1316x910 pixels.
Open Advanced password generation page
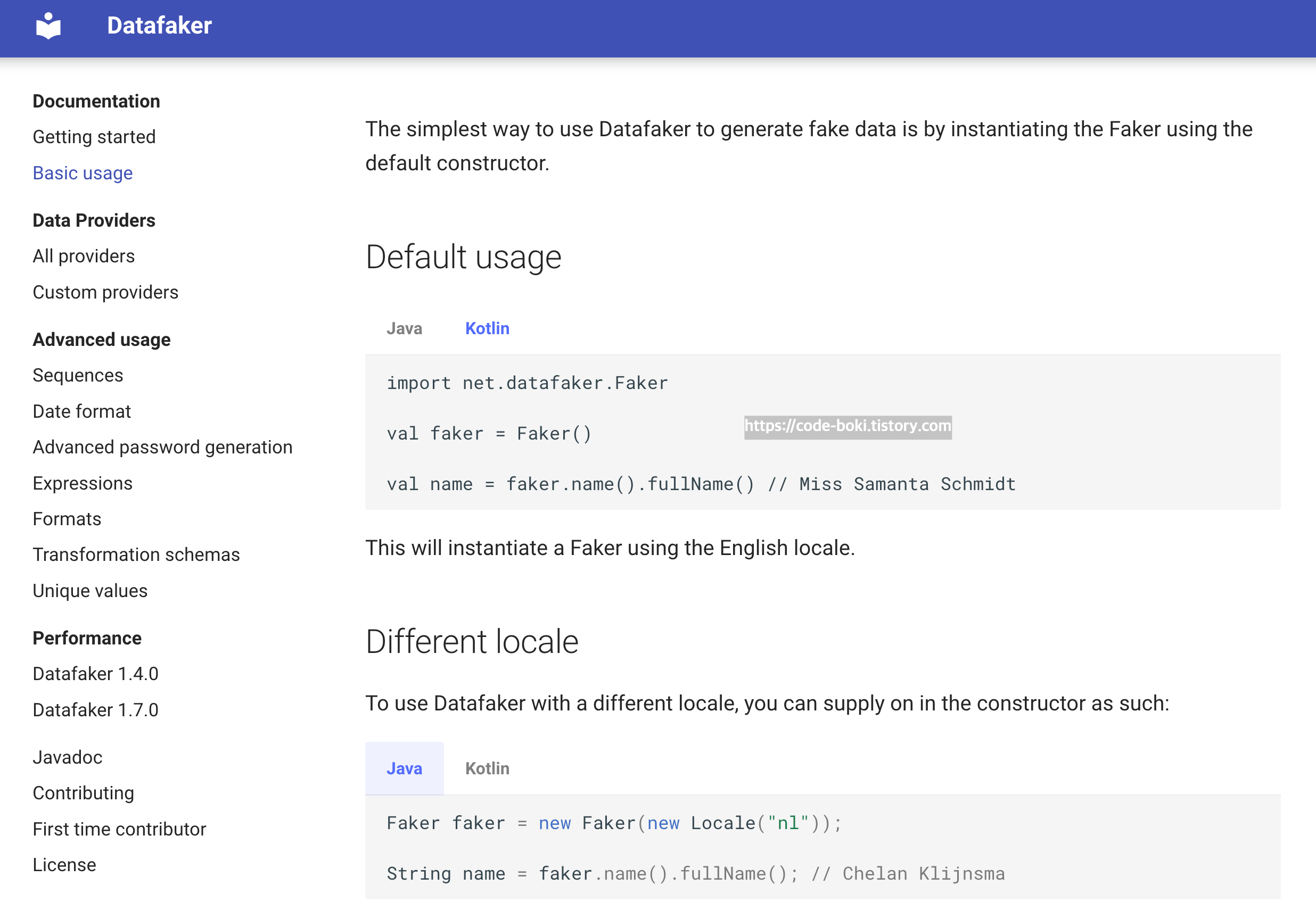pos(162,447)
